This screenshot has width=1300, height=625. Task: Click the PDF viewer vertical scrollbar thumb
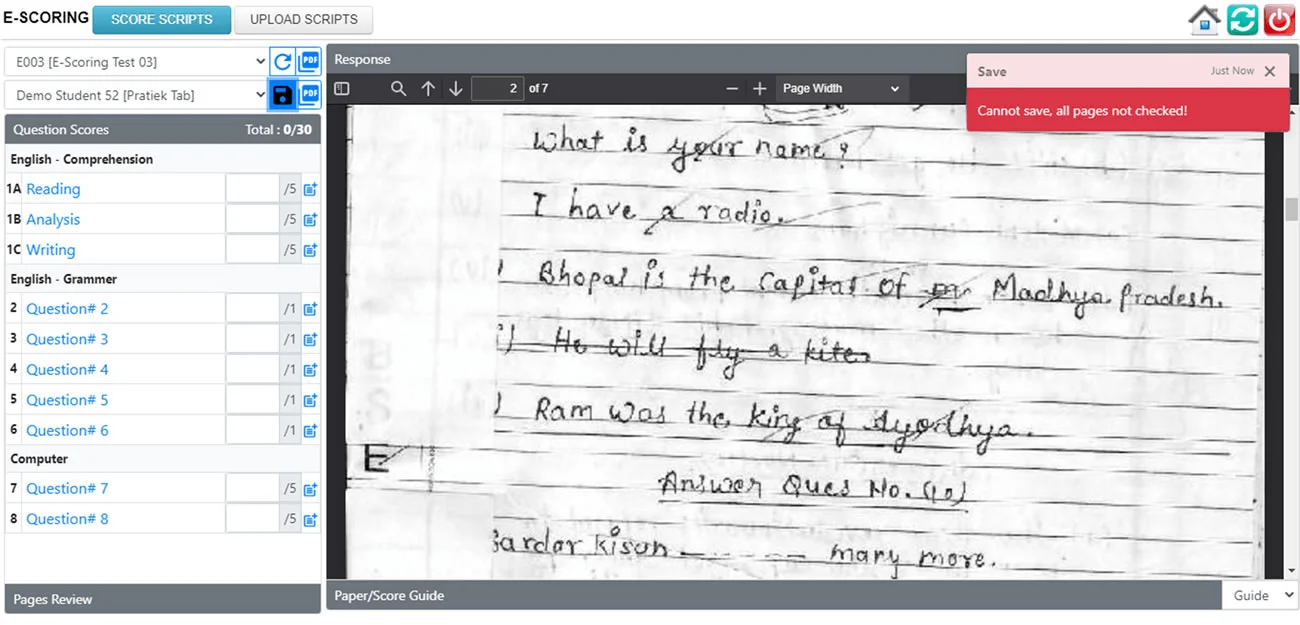[1291, 208]
